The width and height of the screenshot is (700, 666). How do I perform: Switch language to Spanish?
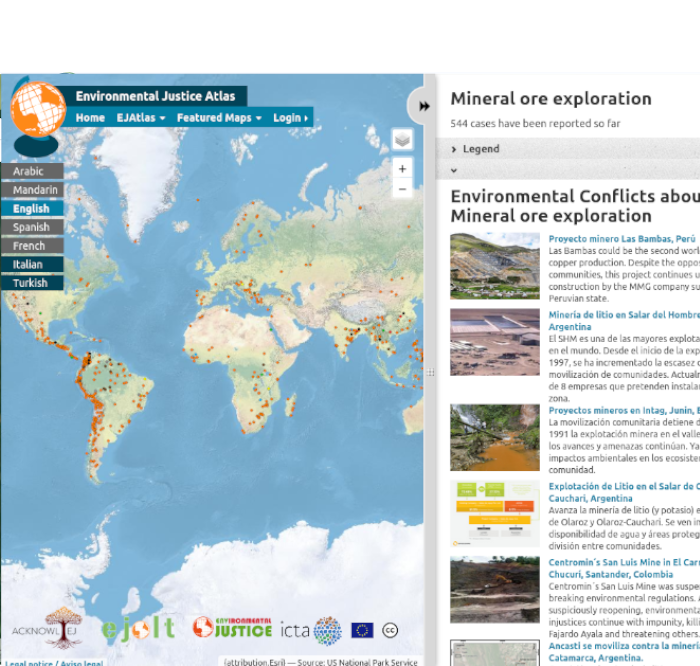pos(32,227)
